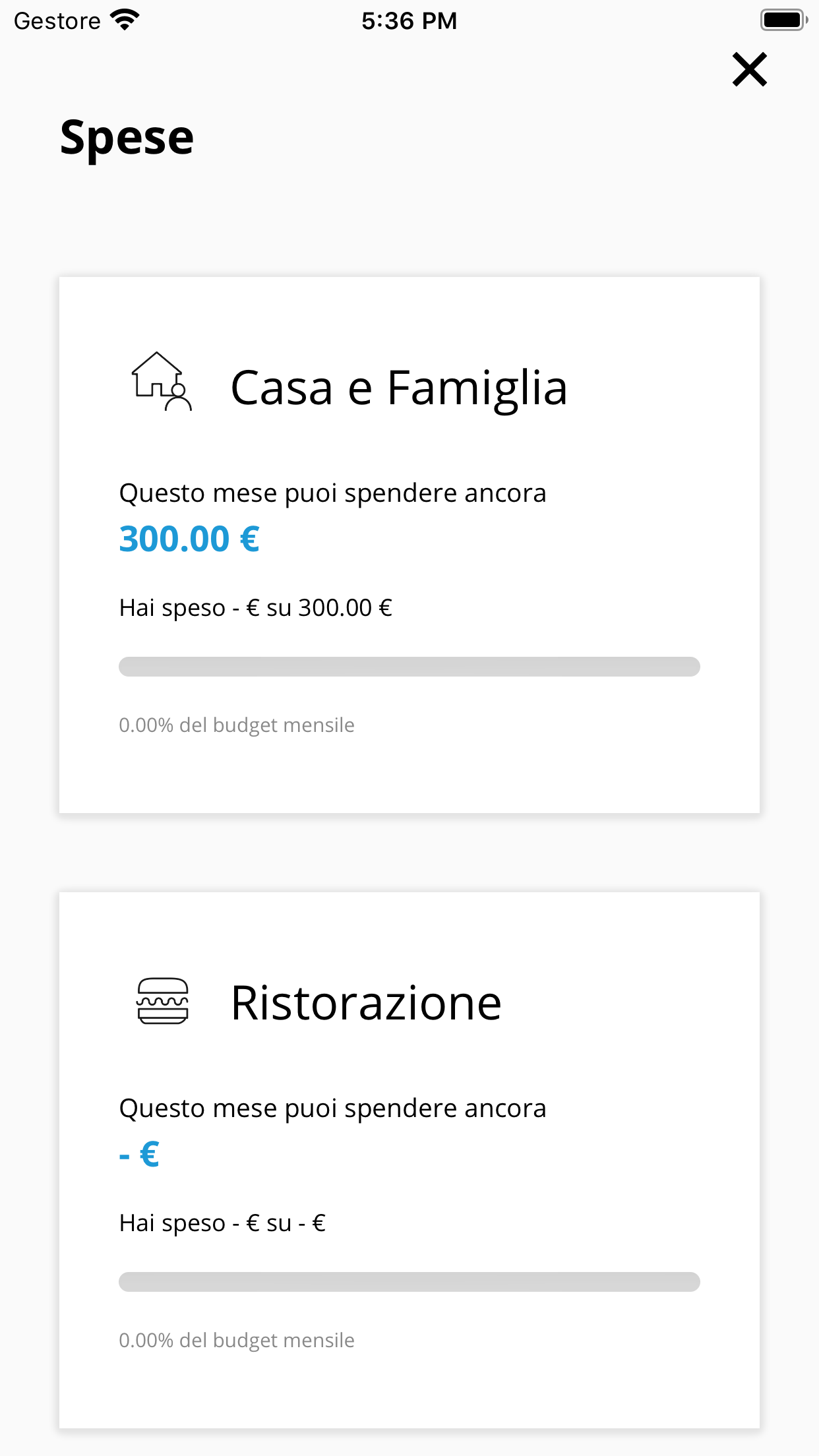The width and height of the screenshot is (819, 1456).
Task: Tap the Wi-Fi icon in the status bar
Action: pyautogui.click(x=125, y=20)
